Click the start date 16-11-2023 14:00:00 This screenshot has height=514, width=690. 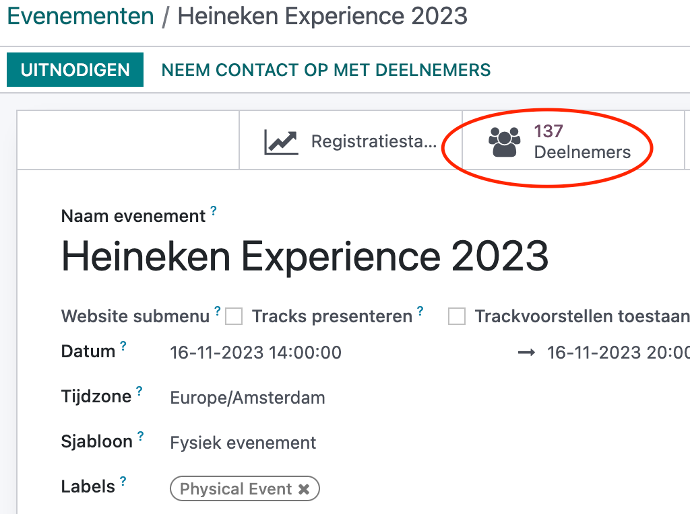[256, 353]
